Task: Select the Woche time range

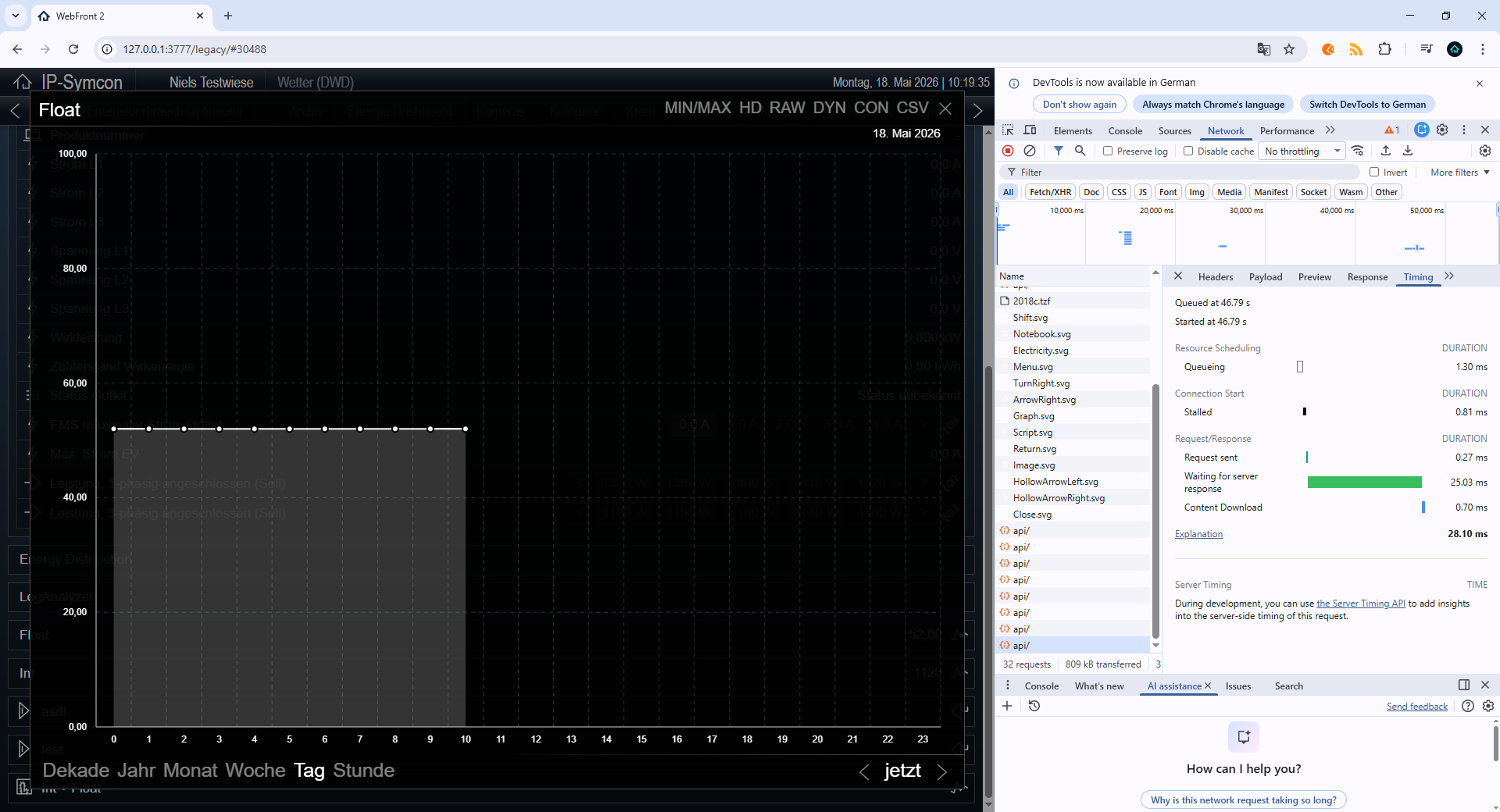Action: tap(255, 770)
